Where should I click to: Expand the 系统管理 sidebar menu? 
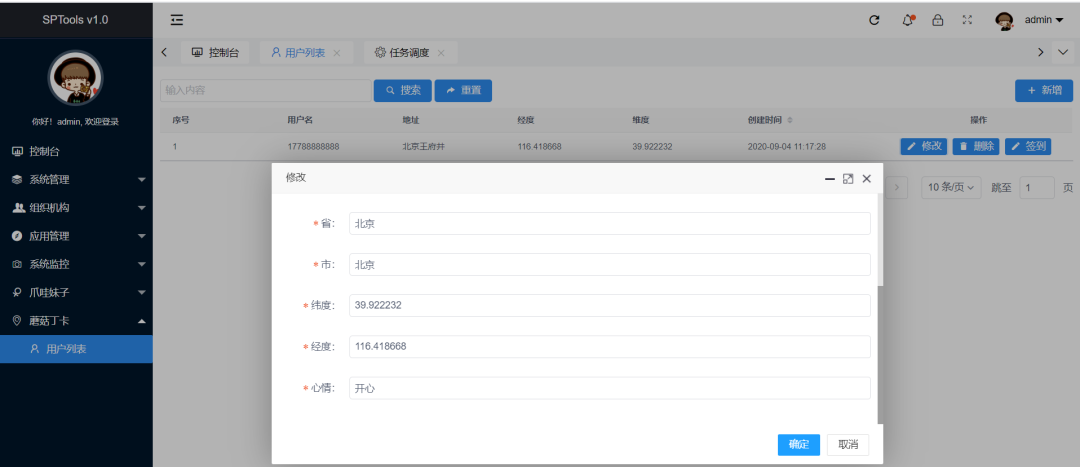pos(76,180)
